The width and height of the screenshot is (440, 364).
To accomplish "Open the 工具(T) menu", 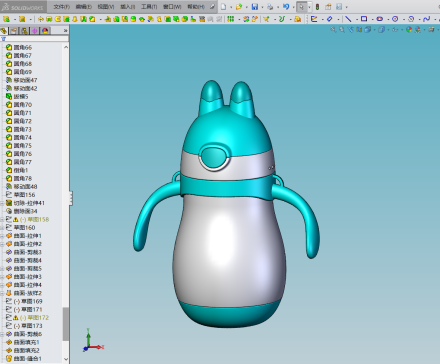I will [149, 7].
